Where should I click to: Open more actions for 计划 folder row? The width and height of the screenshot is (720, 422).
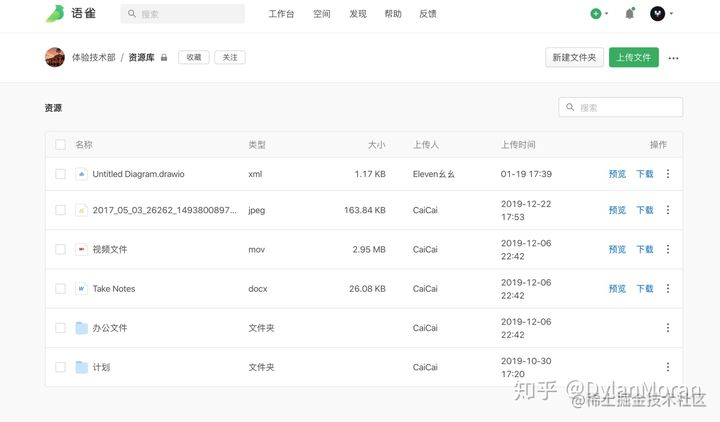pyautogui.click(x=668, y=367)
